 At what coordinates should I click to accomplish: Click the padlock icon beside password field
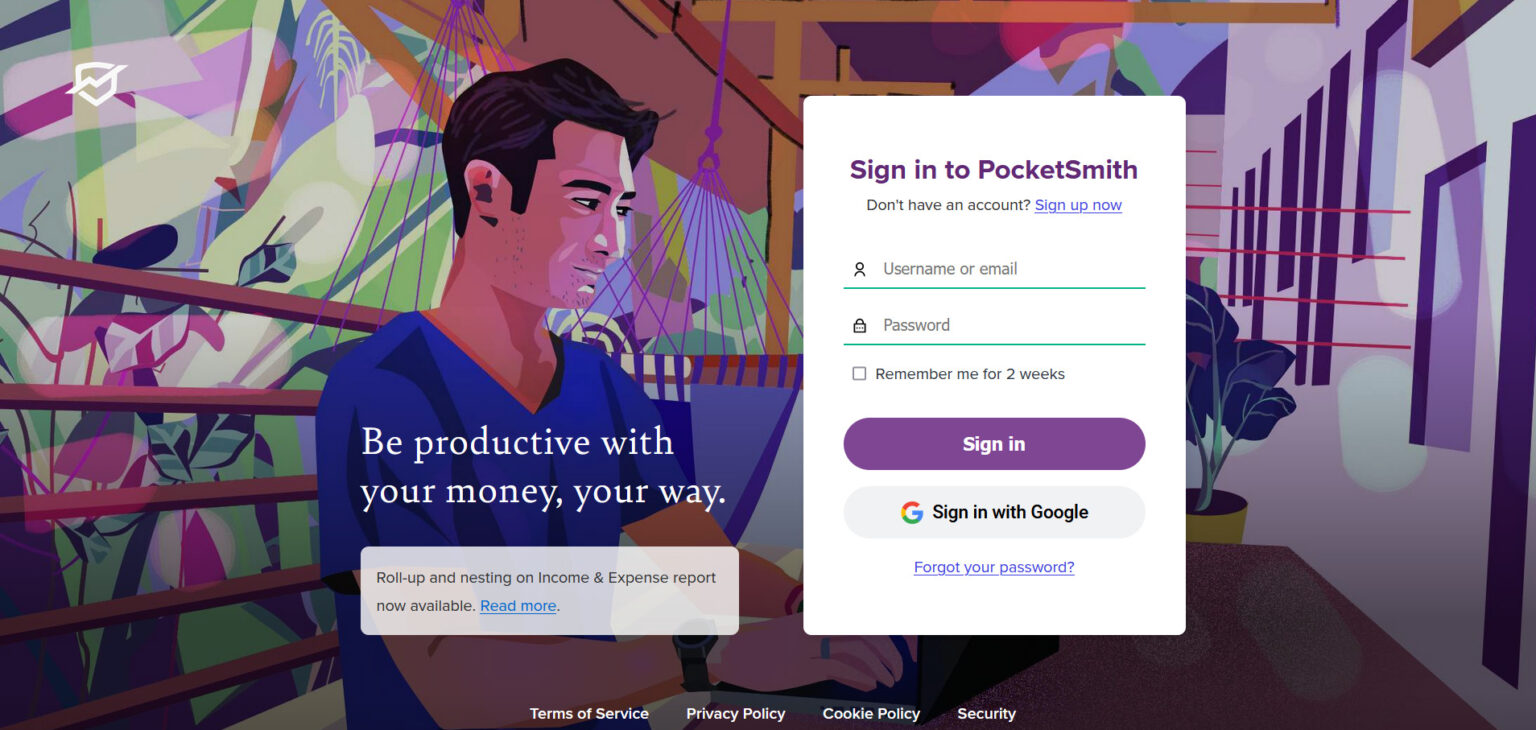pyautogui.click(x=859, y=324)
